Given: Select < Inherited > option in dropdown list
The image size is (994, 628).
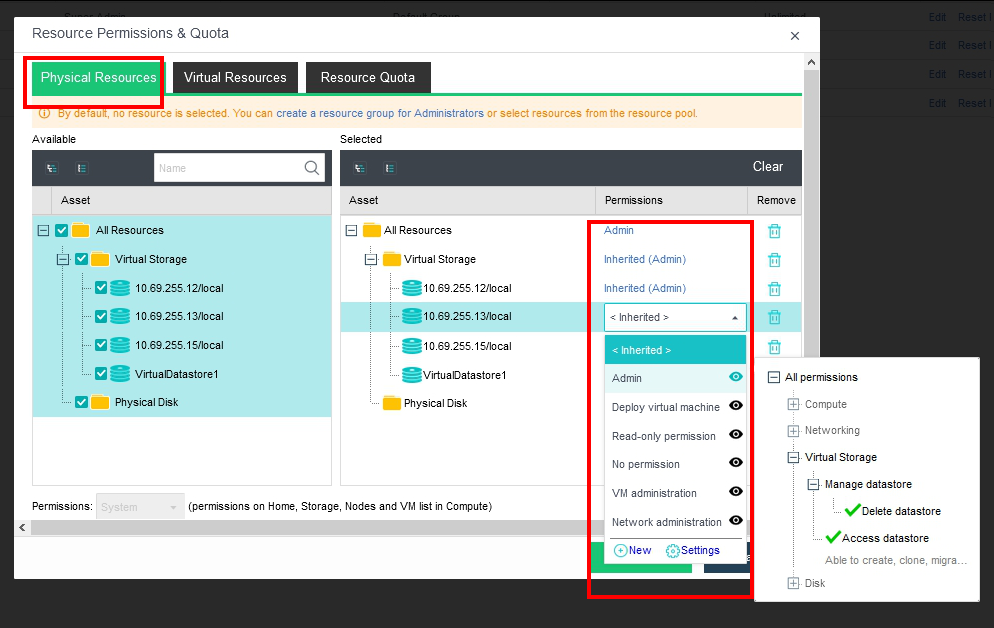Looking at the screenshot, I should pos(675,350).
